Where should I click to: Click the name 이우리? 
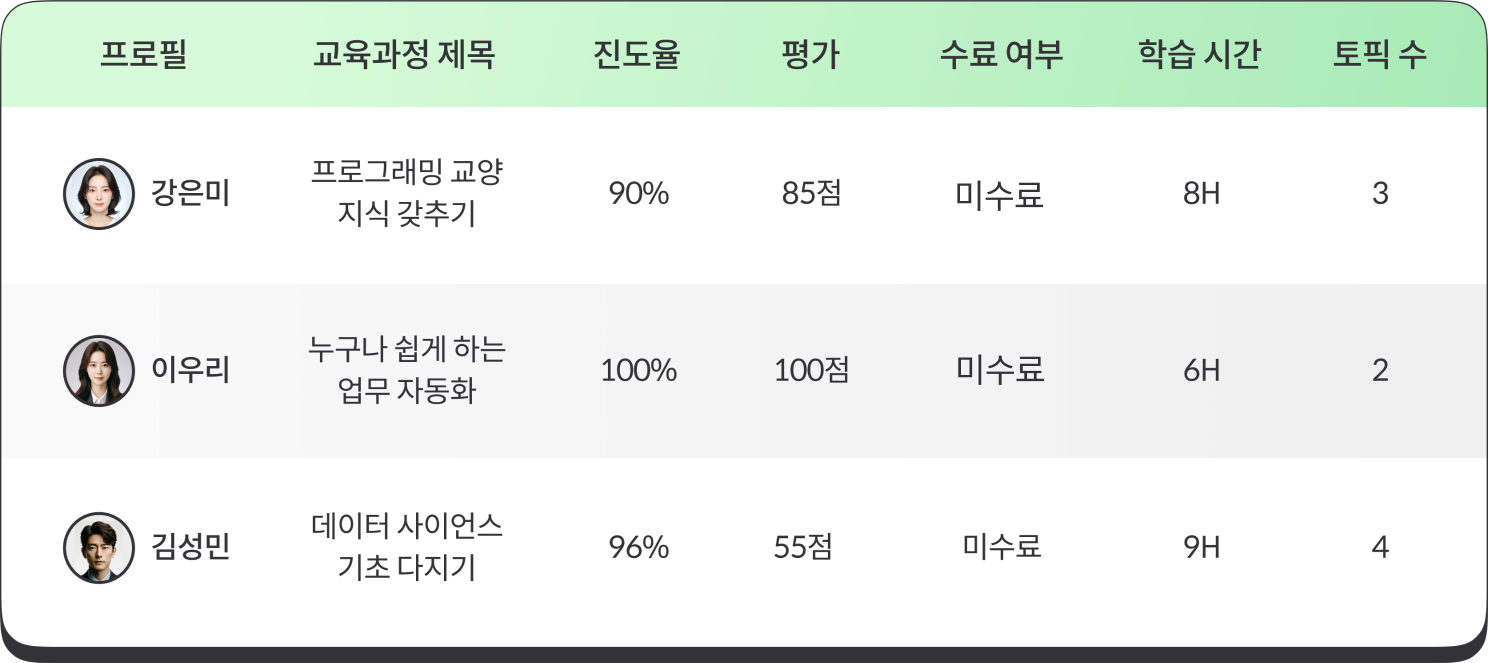(190, 371)
